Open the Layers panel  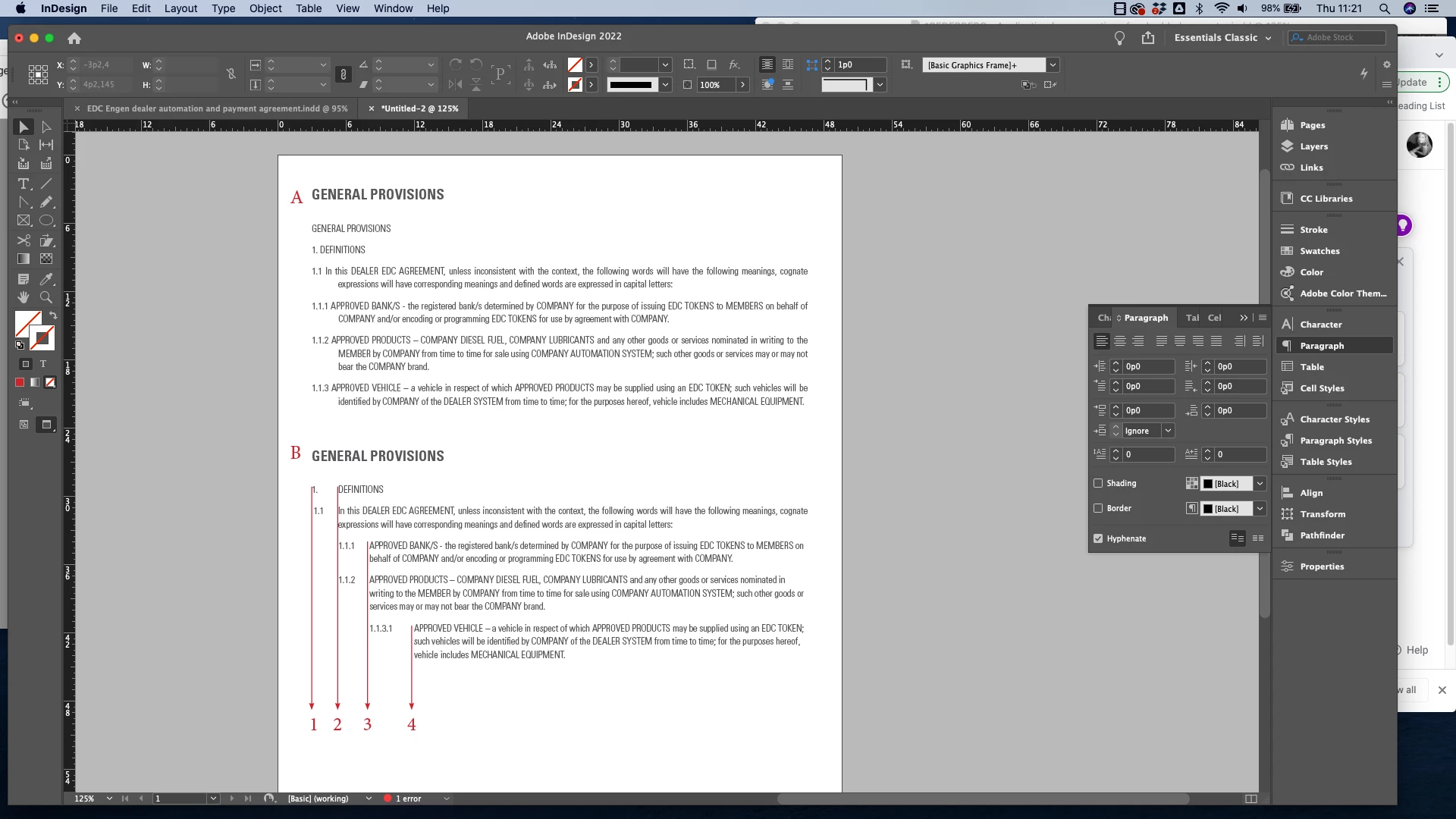(1313, 146)
